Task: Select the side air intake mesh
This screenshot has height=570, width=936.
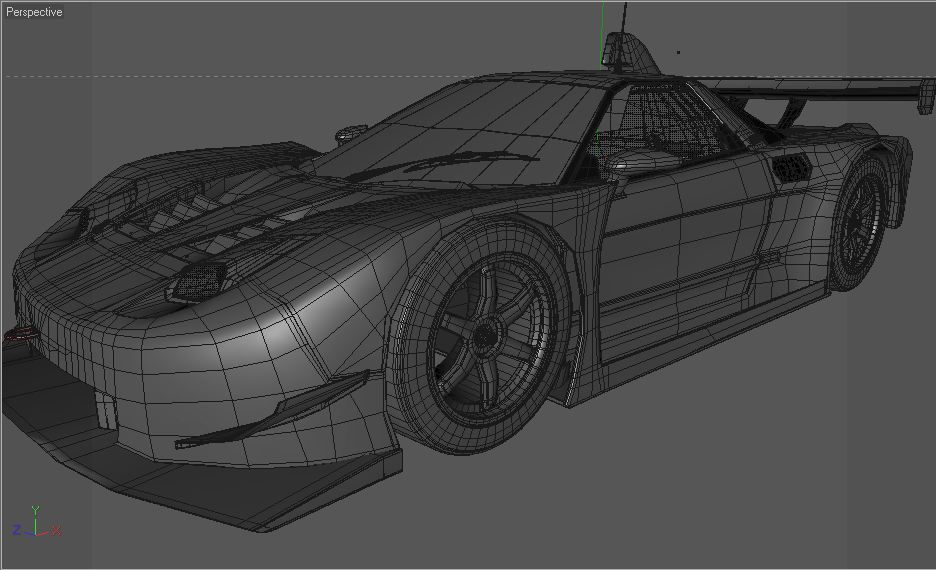Action: pyautogui.click(x=791, y=168)
